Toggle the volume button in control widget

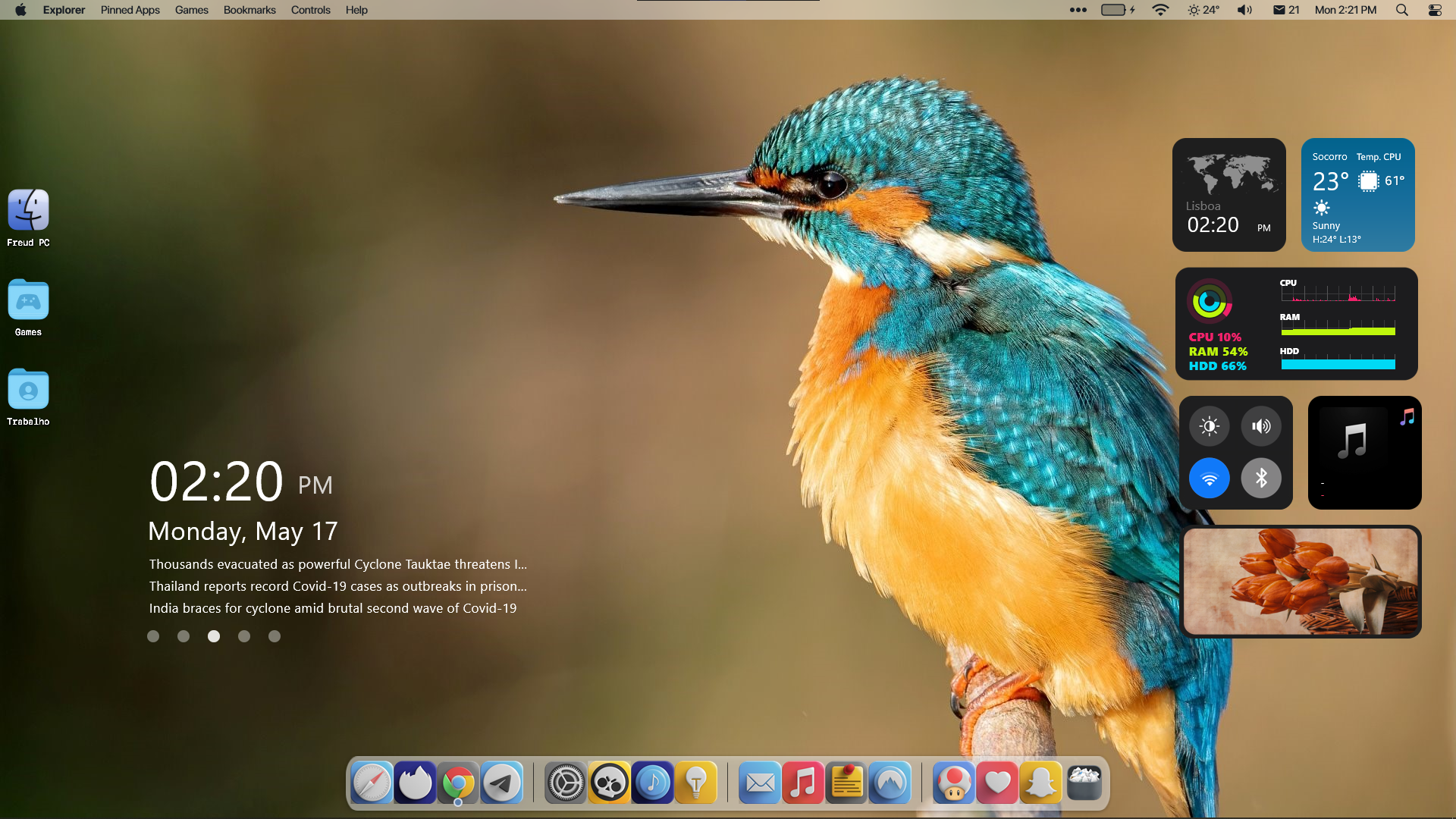click(x=1261, y=426)
